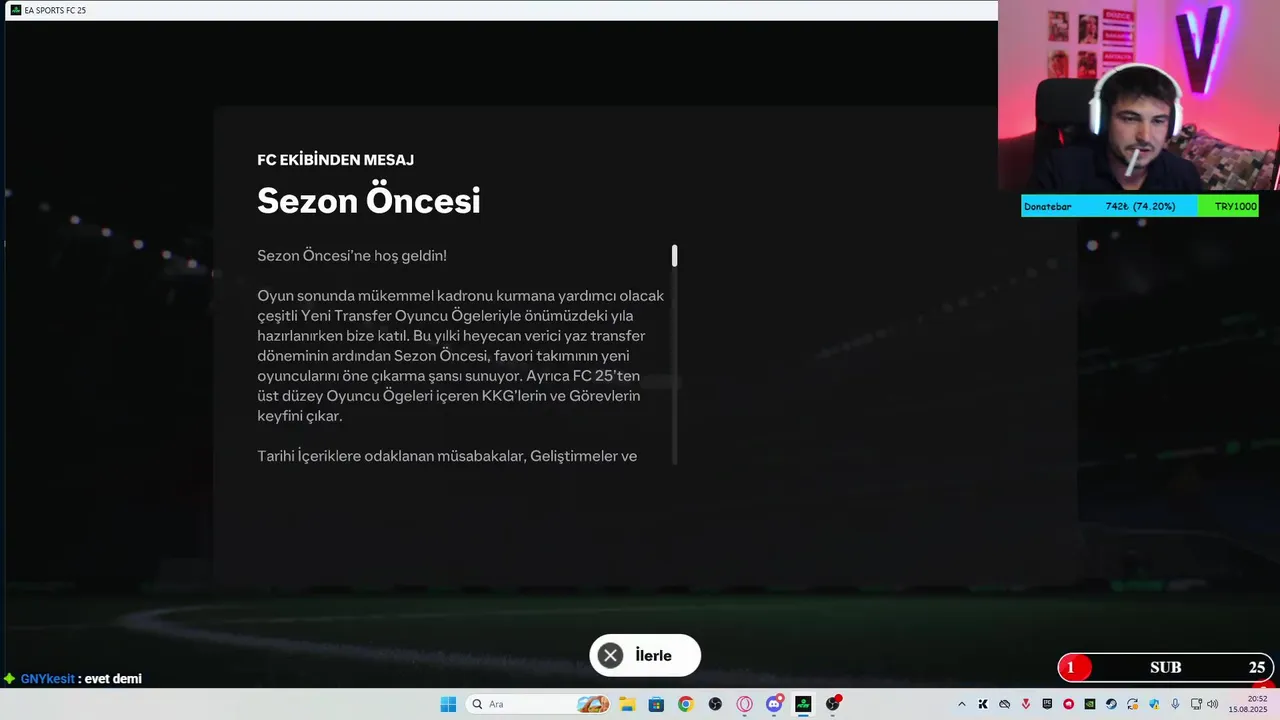Click the Donatebar progress bar
The height and width of the screenshot is (720, 1280).
(x=1140, y=206)
